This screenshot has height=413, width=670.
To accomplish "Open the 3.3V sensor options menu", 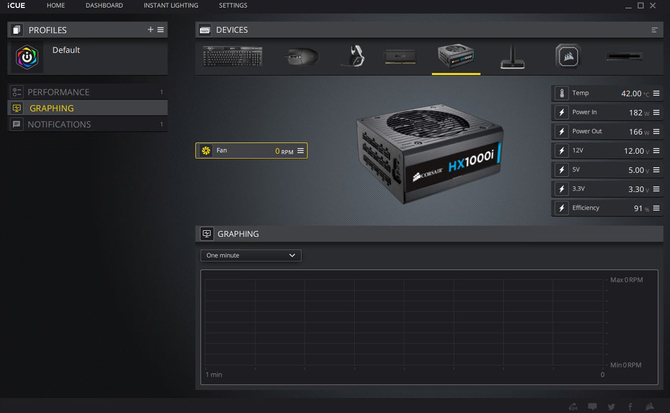I will click(x=656, y=189).
